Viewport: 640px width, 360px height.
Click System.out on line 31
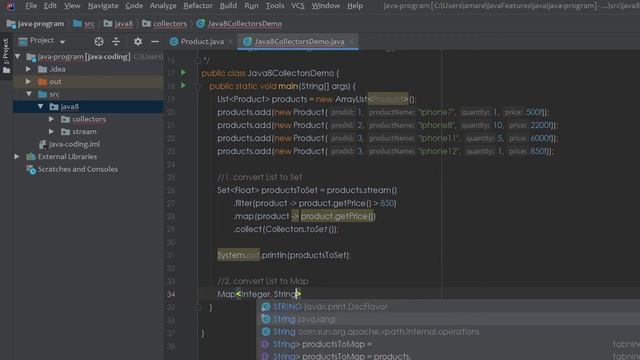(x=238, y=255)
